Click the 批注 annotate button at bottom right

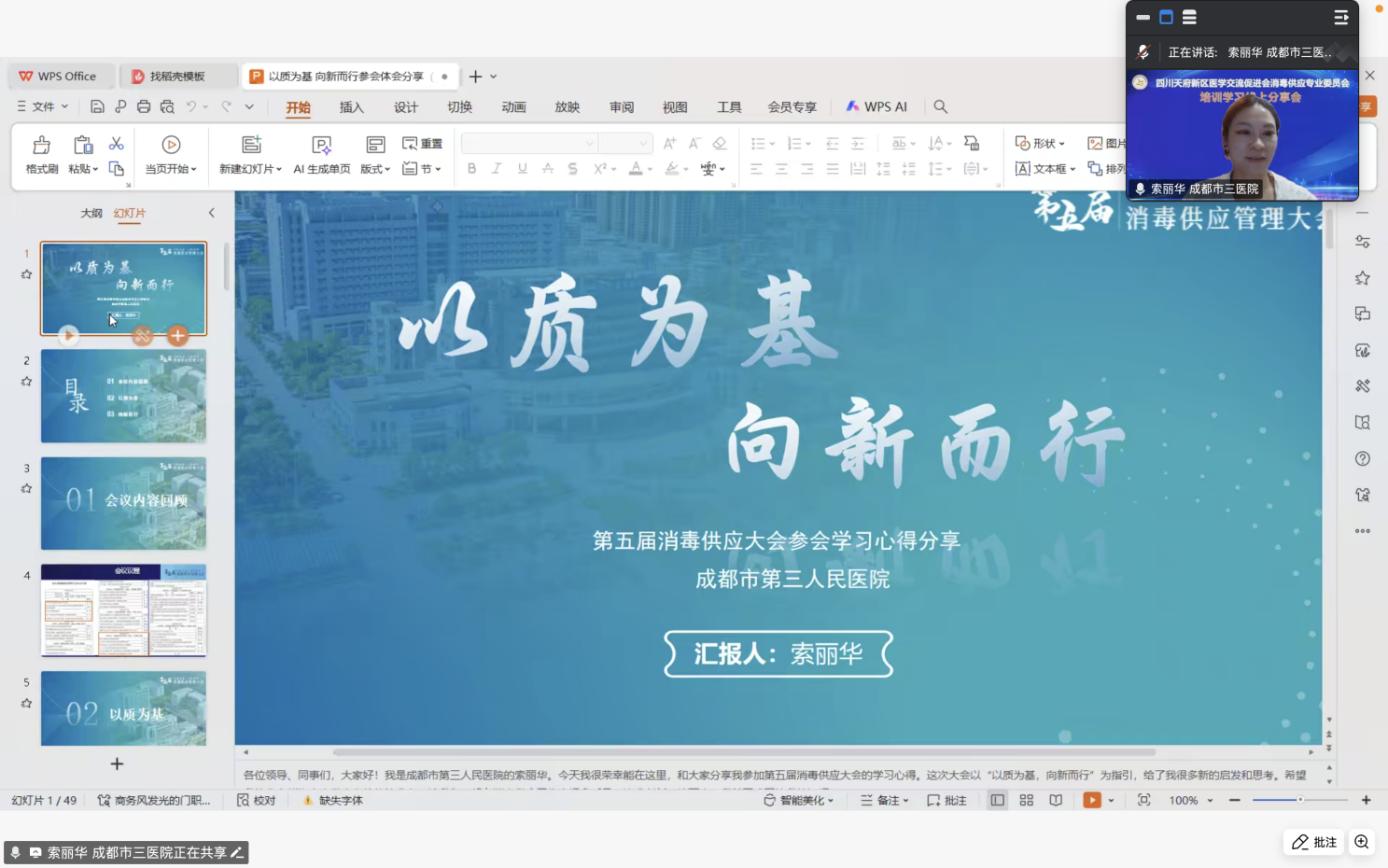[x=1314, y=842]
